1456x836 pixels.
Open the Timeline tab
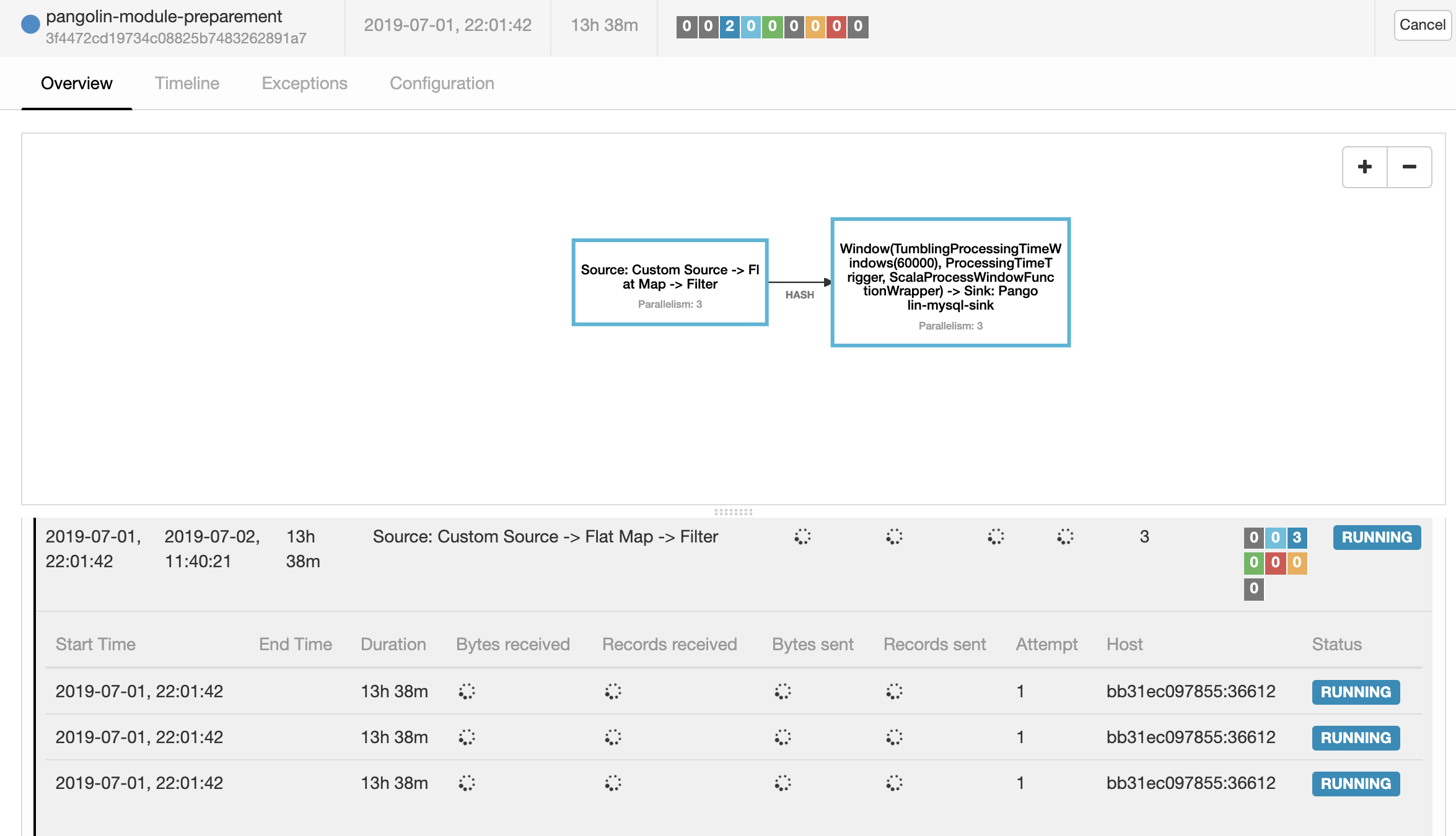[187, 84]
